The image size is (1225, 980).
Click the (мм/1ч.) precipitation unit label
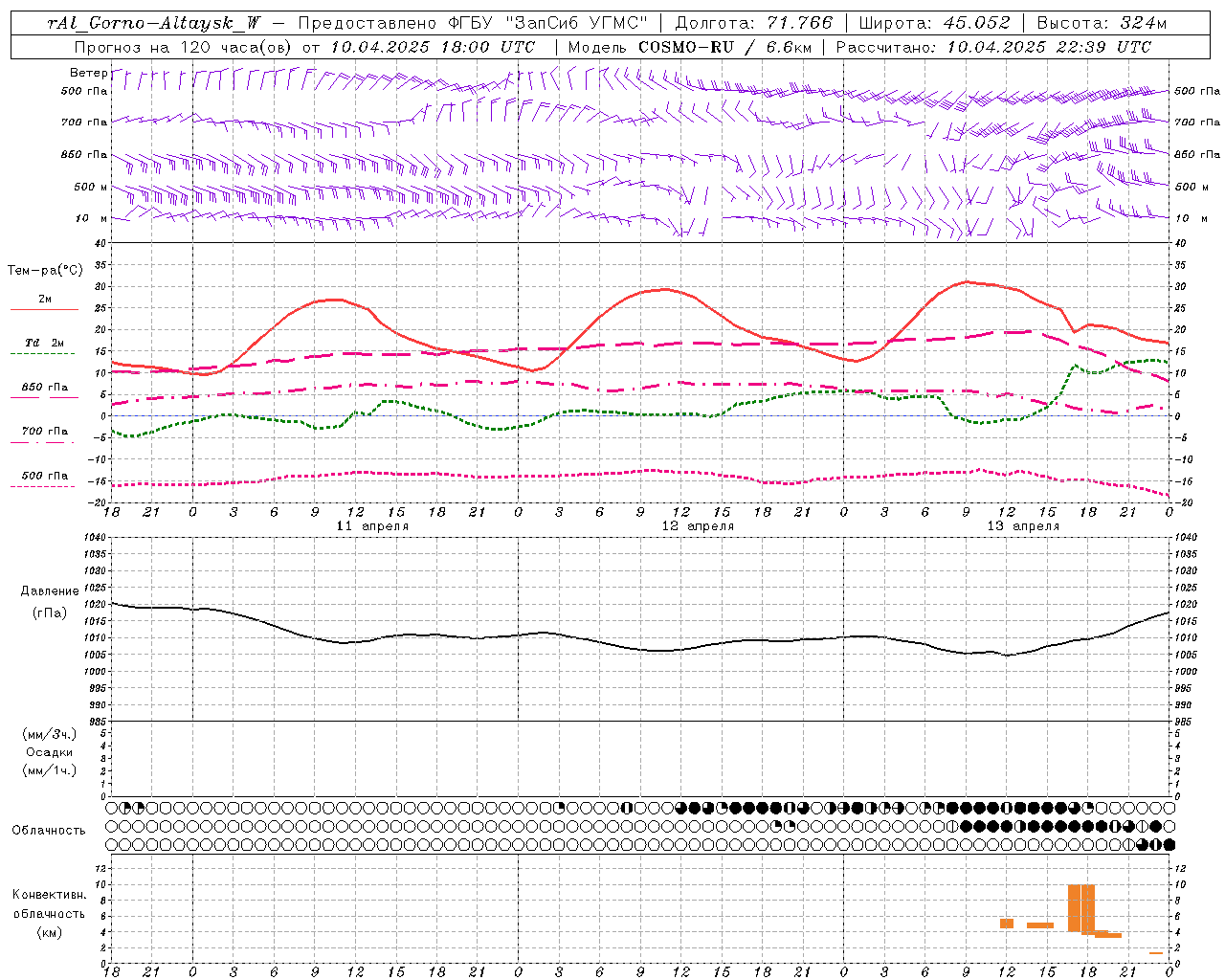pyautogui.click(x=50, y=770)
